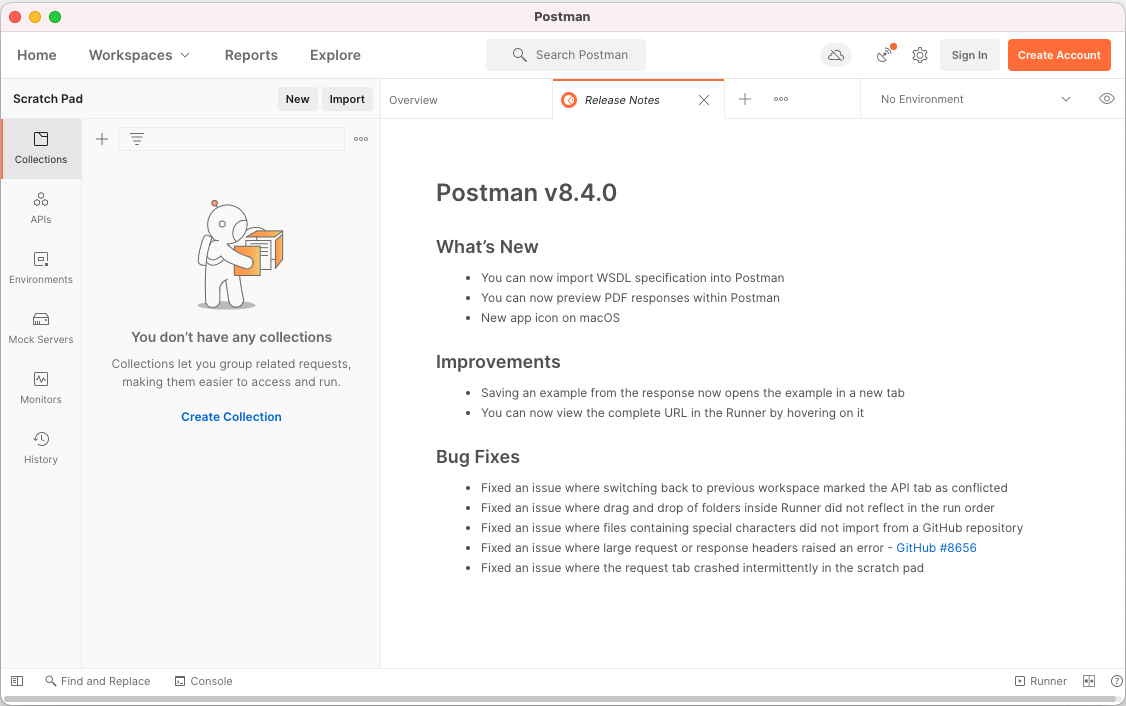Select the Release Notes tab

click(x=622, y=100)
